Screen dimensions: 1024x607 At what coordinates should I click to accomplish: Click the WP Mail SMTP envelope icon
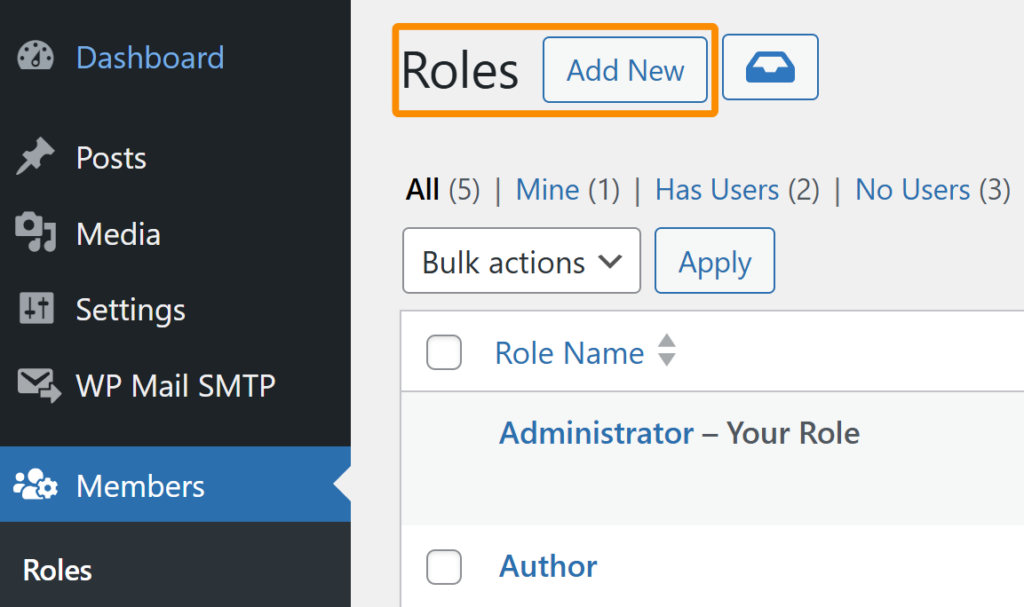39,385
